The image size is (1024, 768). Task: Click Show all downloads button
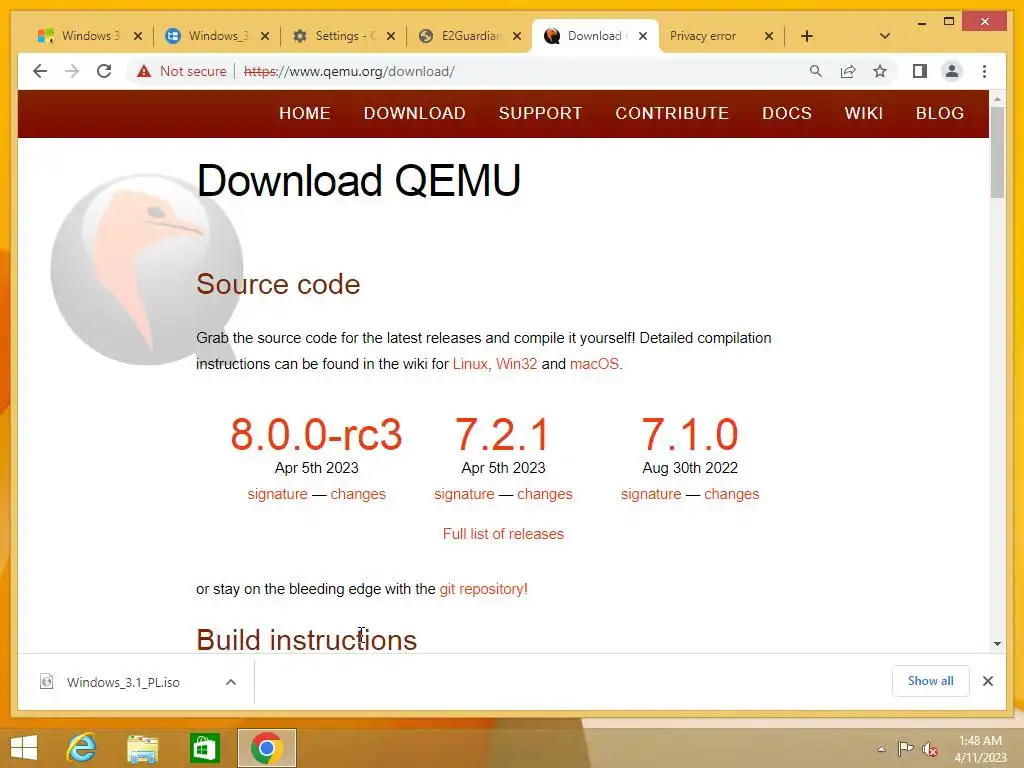tap(930, 681)
